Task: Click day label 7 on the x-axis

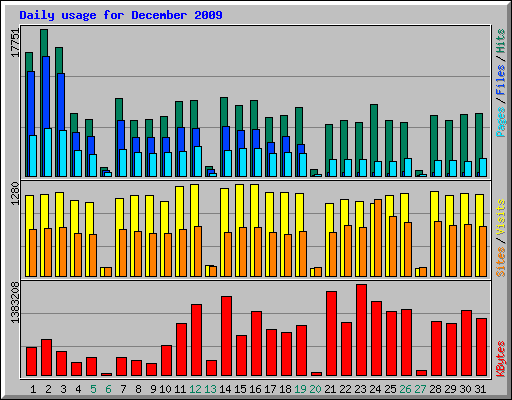Action: tap(123, 389)
